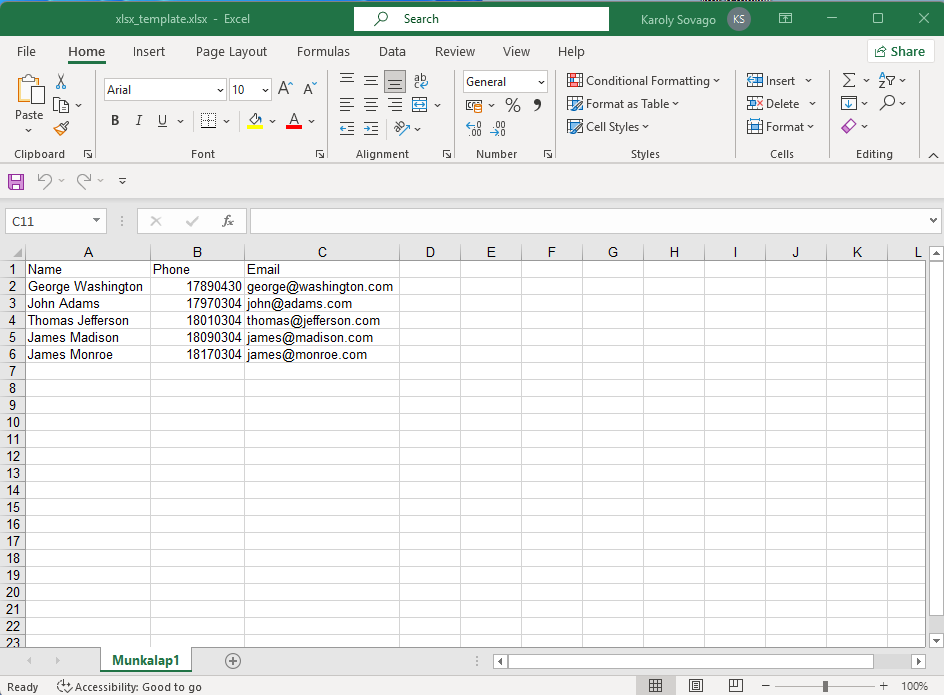944x695 pixels.
Task: Open the Name Box C11 dropdown
Action: point(96,220)
